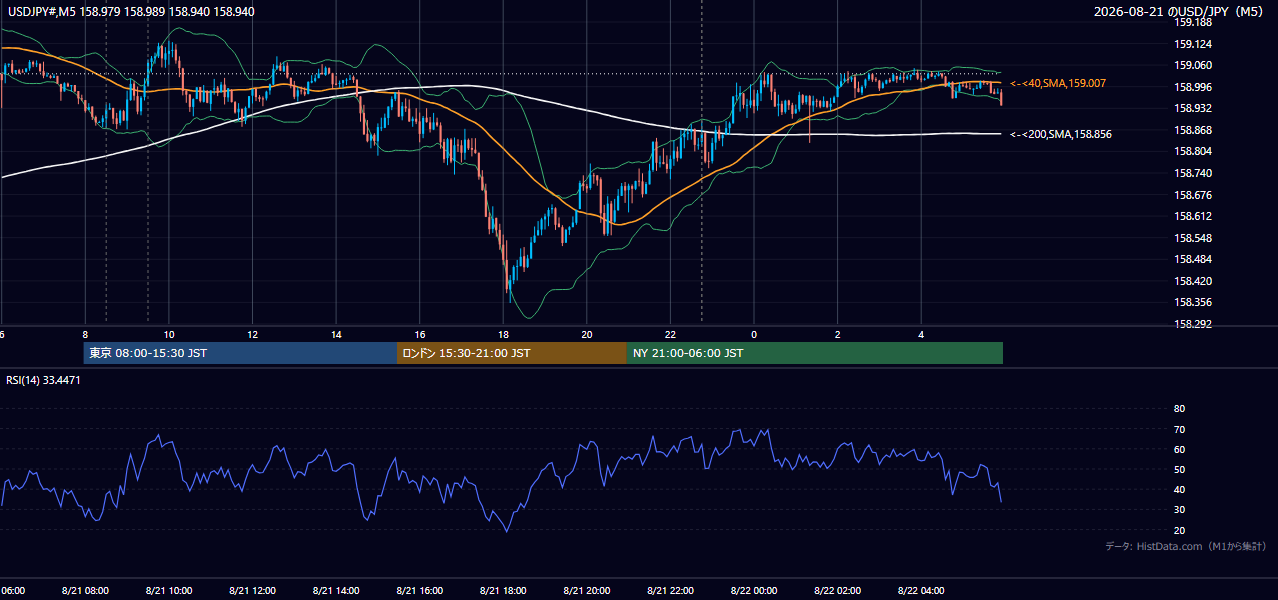The image size is (1278, 600).
Task: Click the RSI(14) 33.4471 indicator label
Action: click(43, 380)
